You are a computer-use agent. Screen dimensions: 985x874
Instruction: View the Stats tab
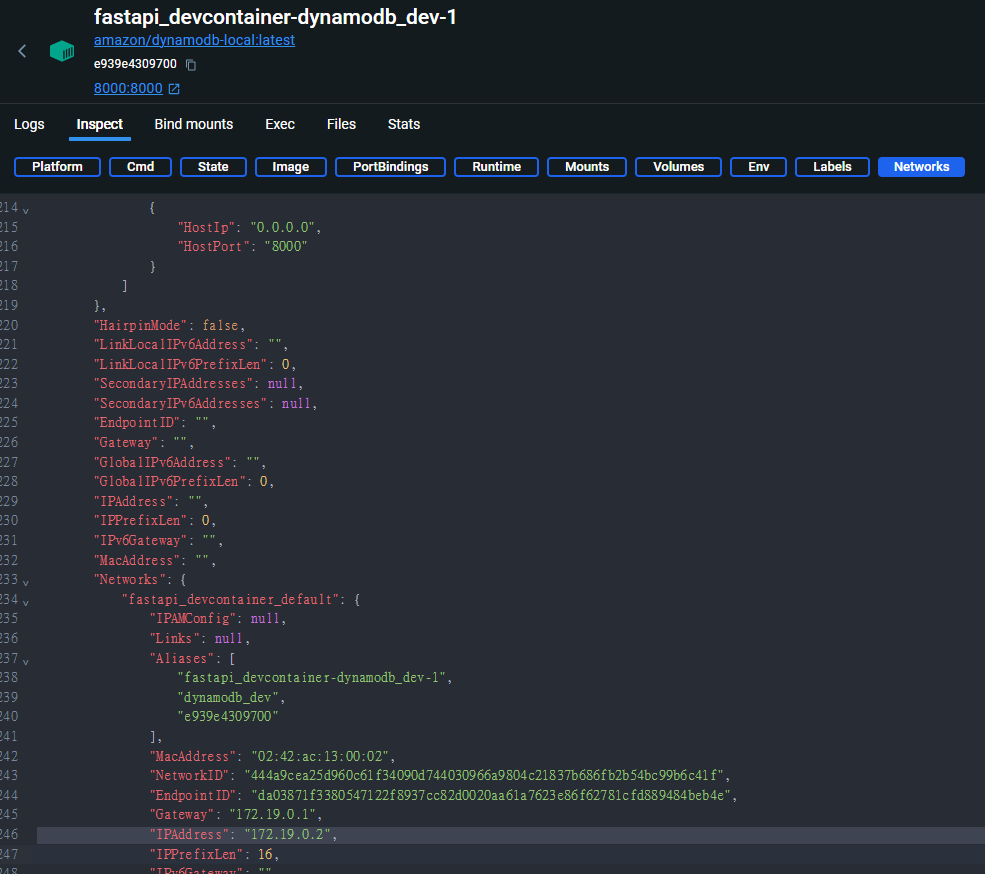pos(403,124)
